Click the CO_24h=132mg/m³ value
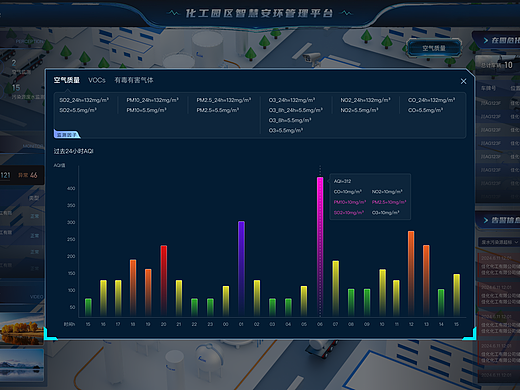The image size is (520, 390). pyautogui.click(x=432, y=100)
